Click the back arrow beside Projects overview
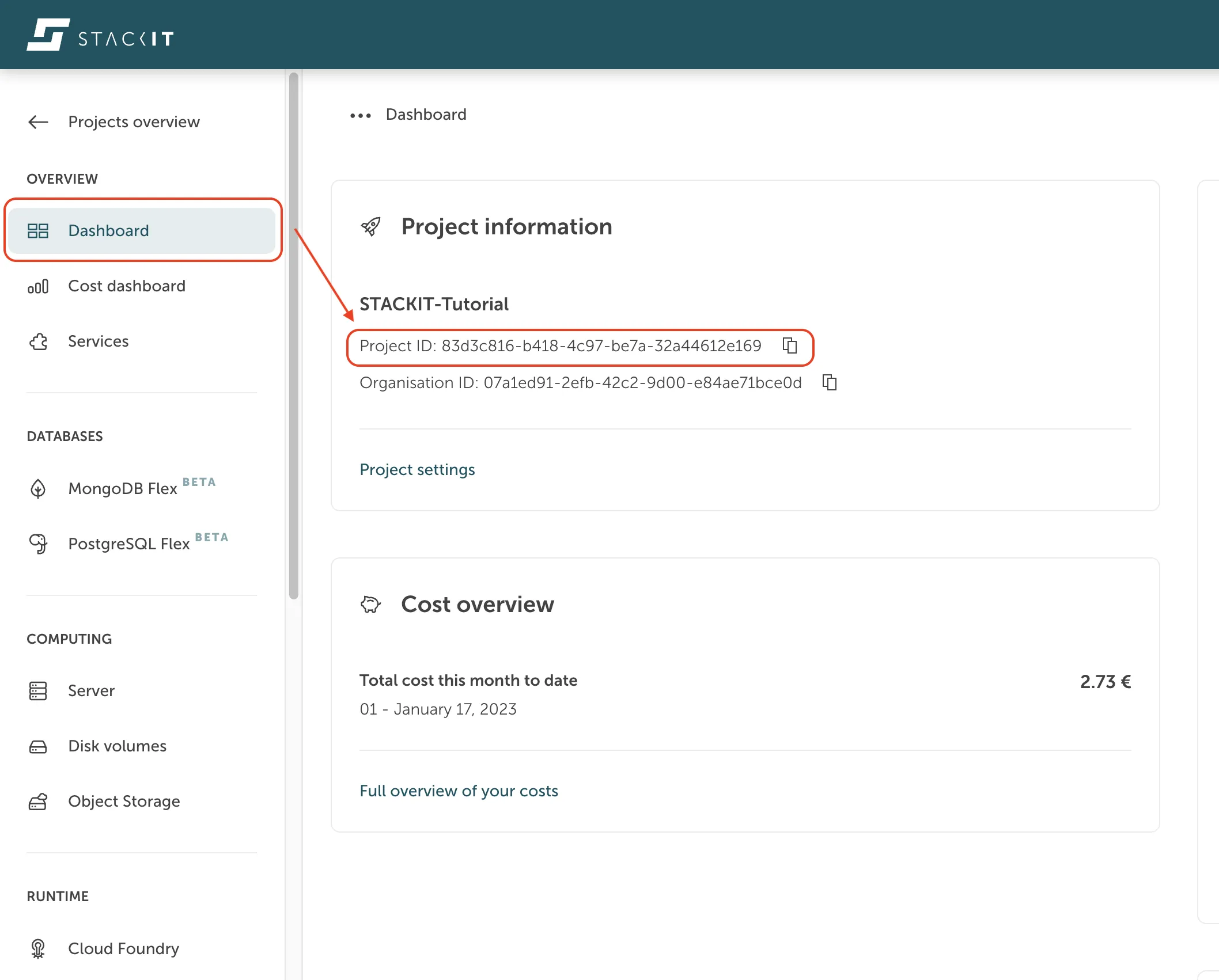Viewport: 1219px width, 980px height. [x=38, y=122]
